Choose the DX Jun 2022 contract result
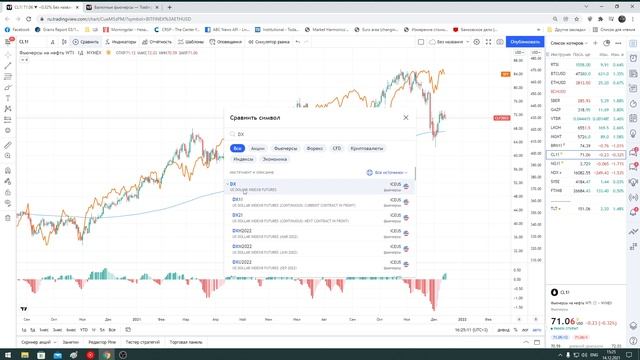This screenshot has width=640, height=360. pos(320,249)
